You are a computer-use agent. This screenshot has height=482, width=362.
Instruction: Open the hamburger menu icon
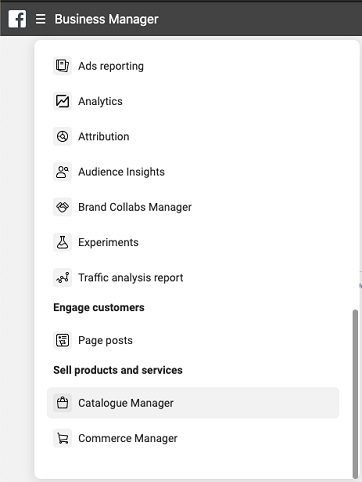[41, 19]
